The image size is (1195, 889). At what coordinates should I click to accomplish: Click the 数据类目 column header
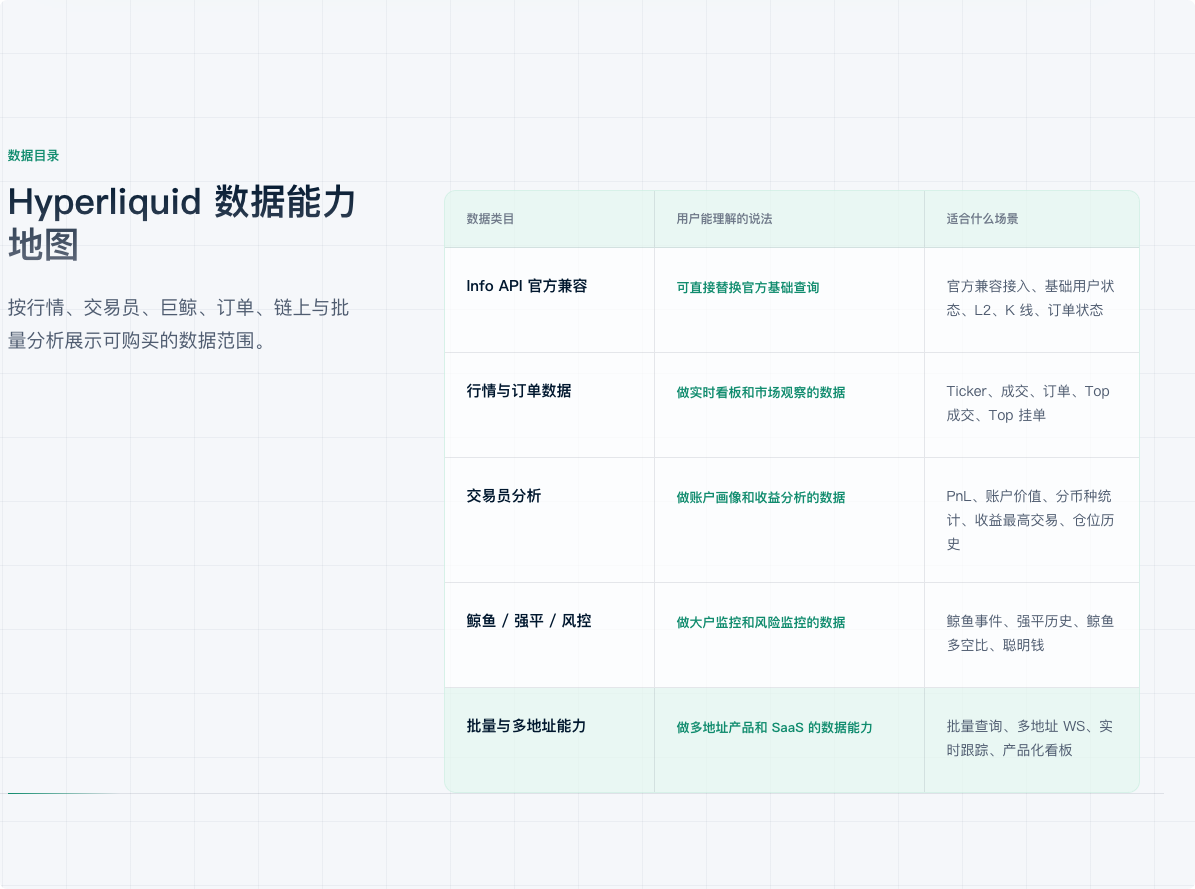pos(490,219)
